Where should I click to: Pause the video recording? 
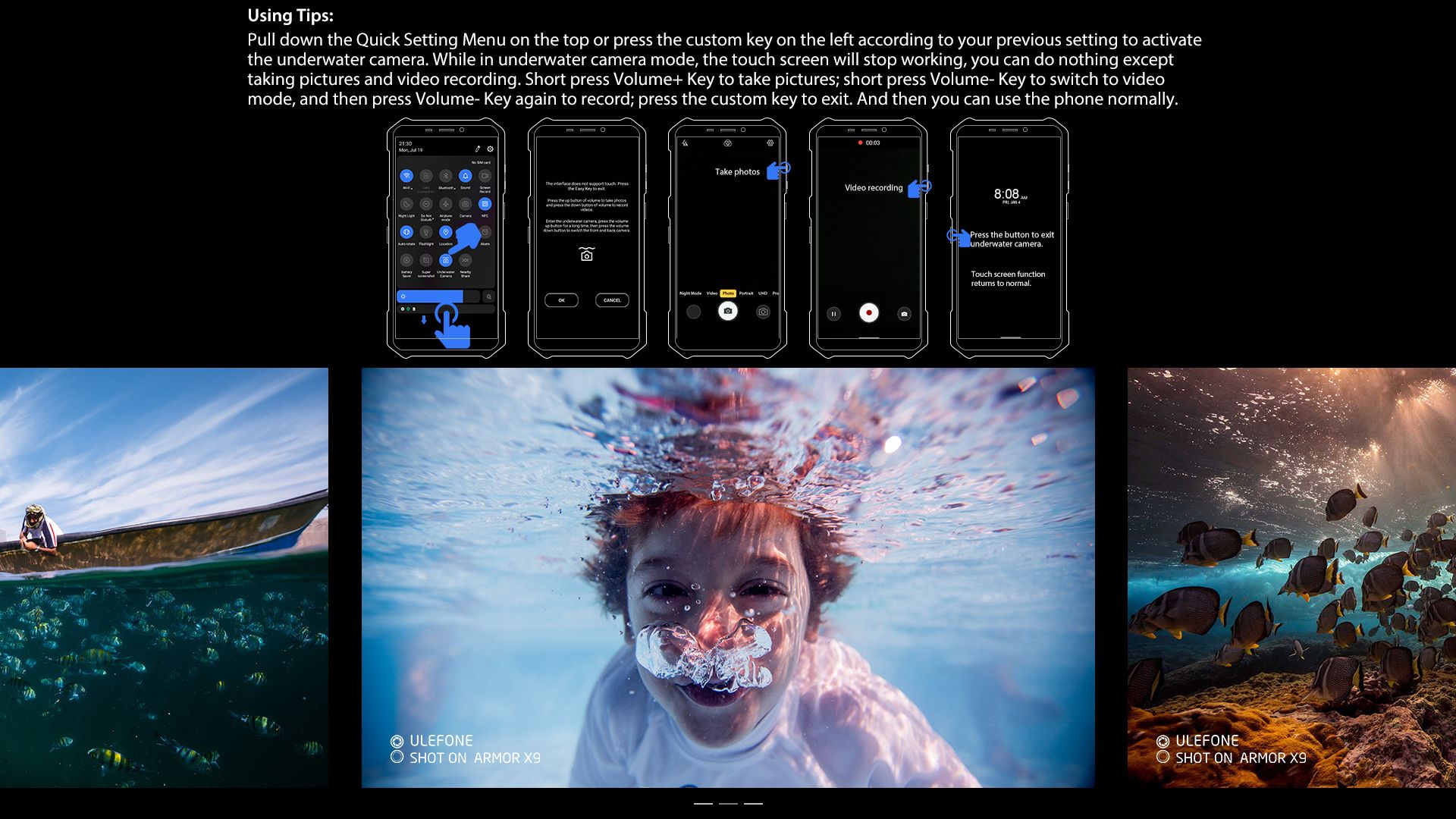[833, 313]
